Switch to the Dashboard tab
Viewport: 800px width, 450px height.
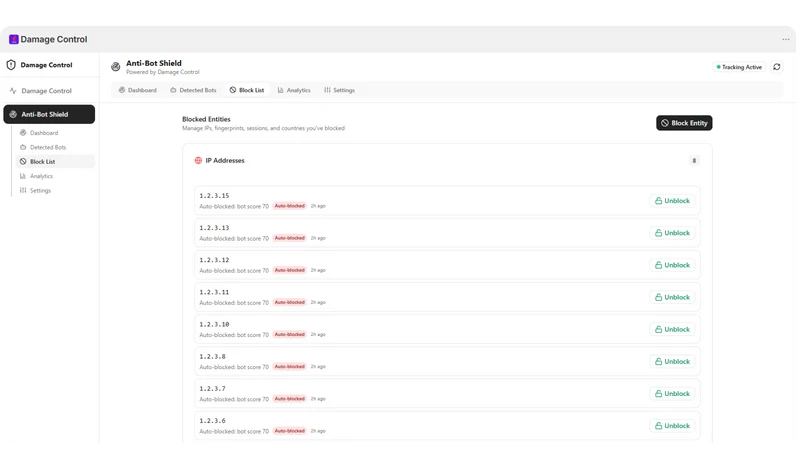click(138, 90)
